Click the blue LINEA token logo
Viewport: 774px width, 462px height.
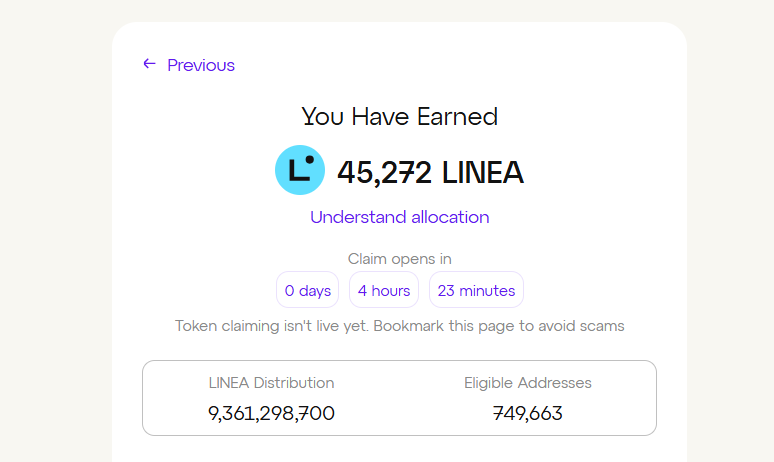tap(300, 170)
